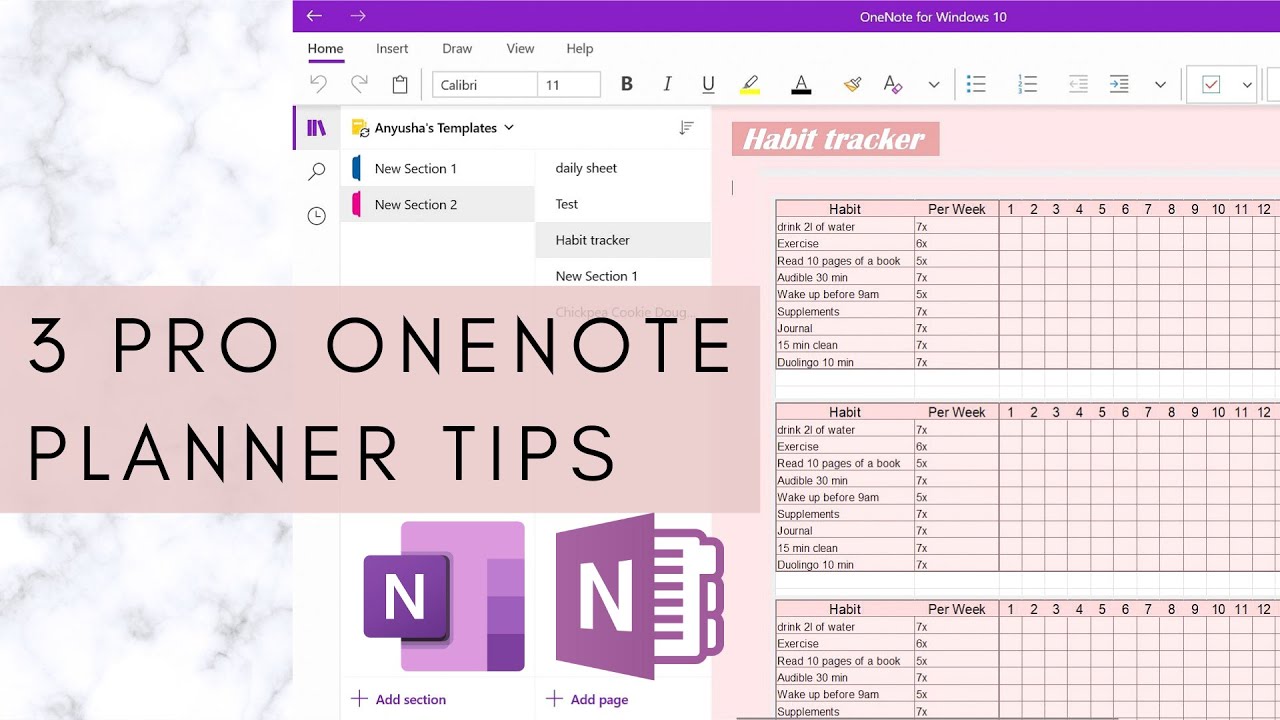The width and height of the screenshot is (1280, 720).
Task: Click the forward arrow in title bar
Action: (358, 16)
